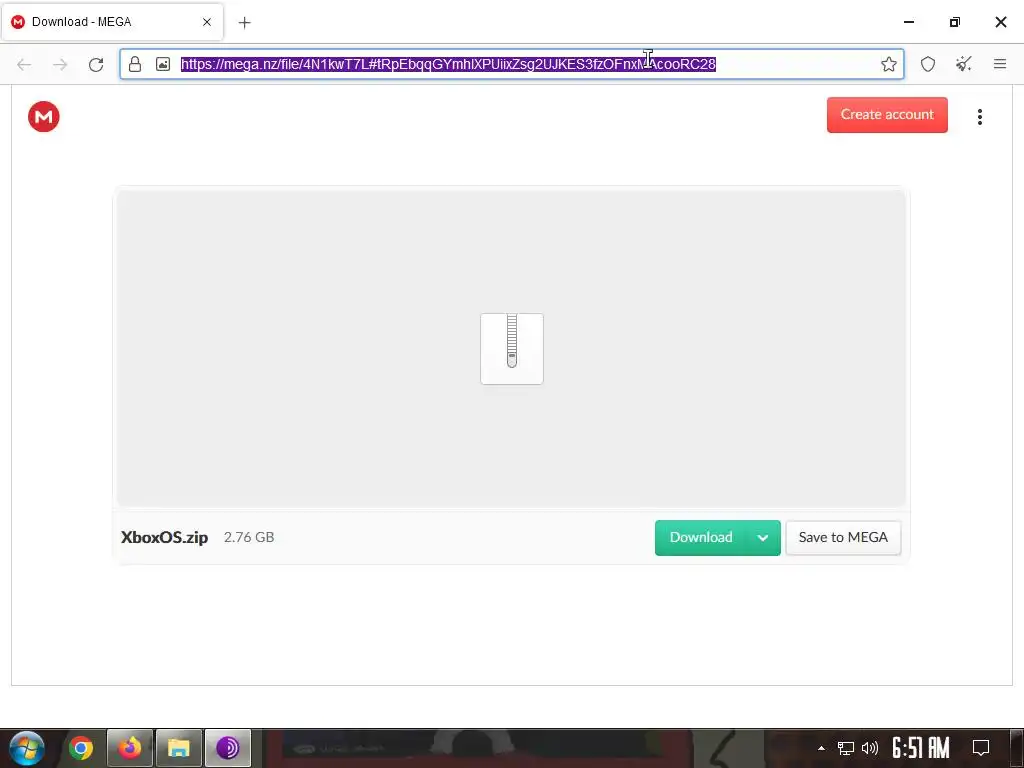1024x768 pixels.
Task: Click the 2.76 GB file size text
Action: tap(249, 537)
